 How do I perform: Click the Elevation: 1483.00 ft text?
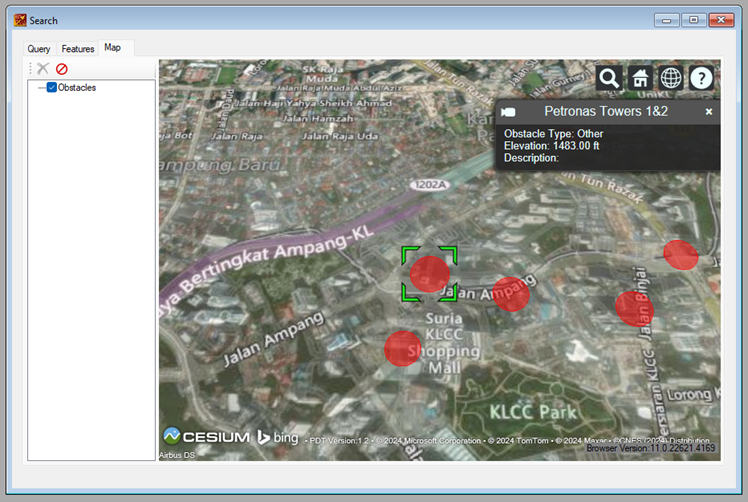551,146
